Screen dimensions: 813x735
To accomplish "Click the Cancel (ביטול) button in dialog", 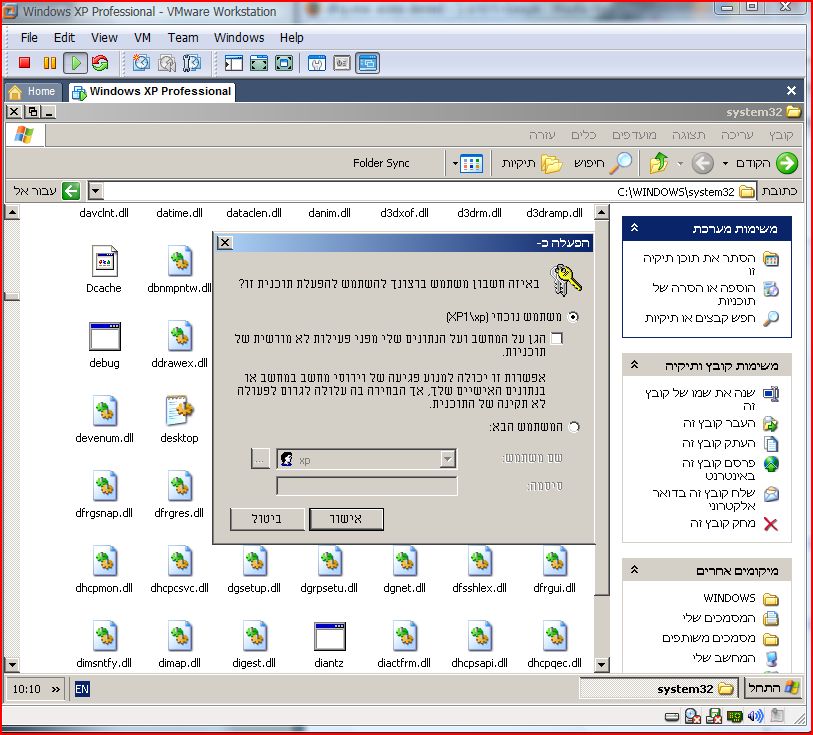I will point(267,519).
